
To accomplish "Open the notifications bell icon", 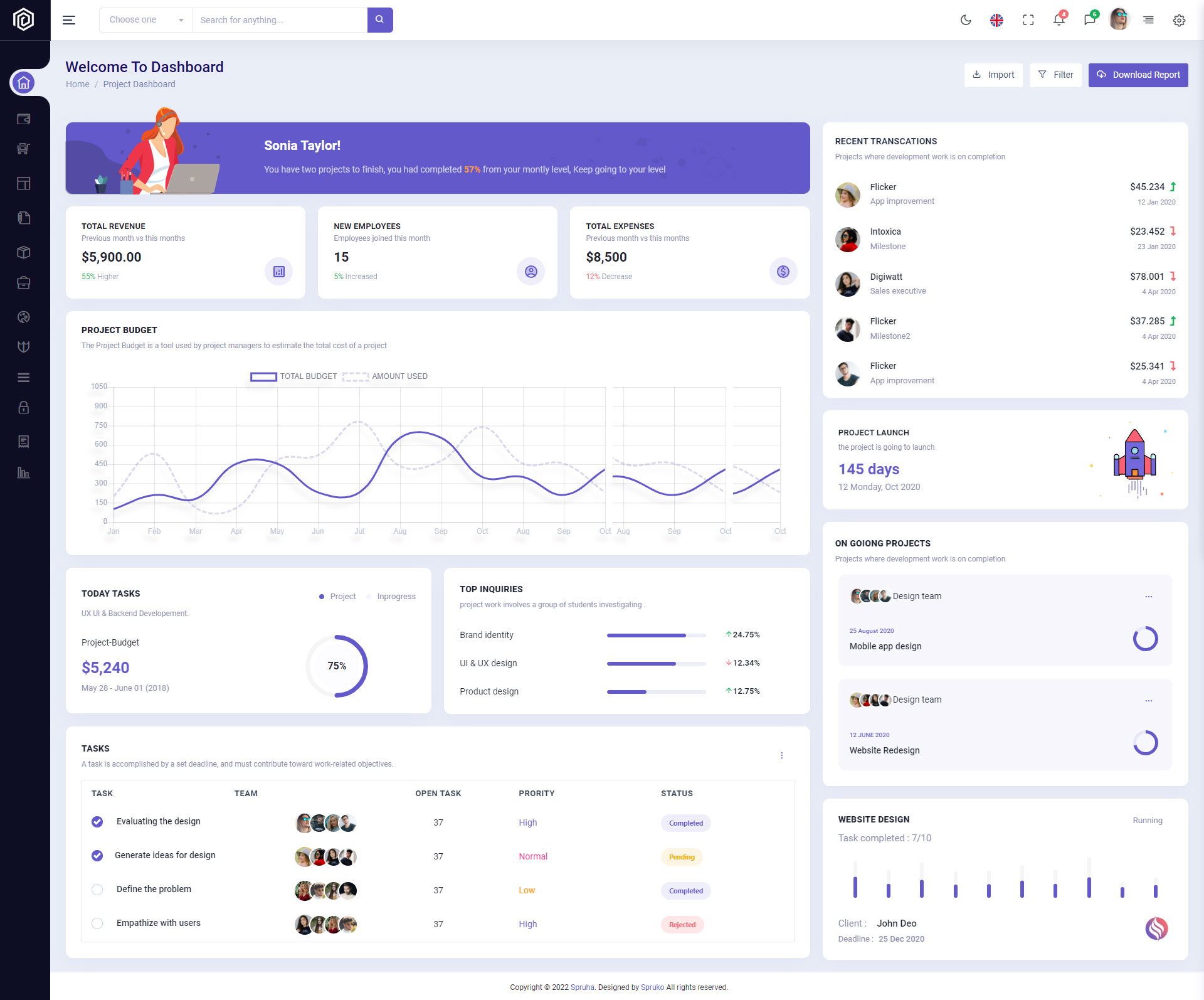I will coord(1059,20).
